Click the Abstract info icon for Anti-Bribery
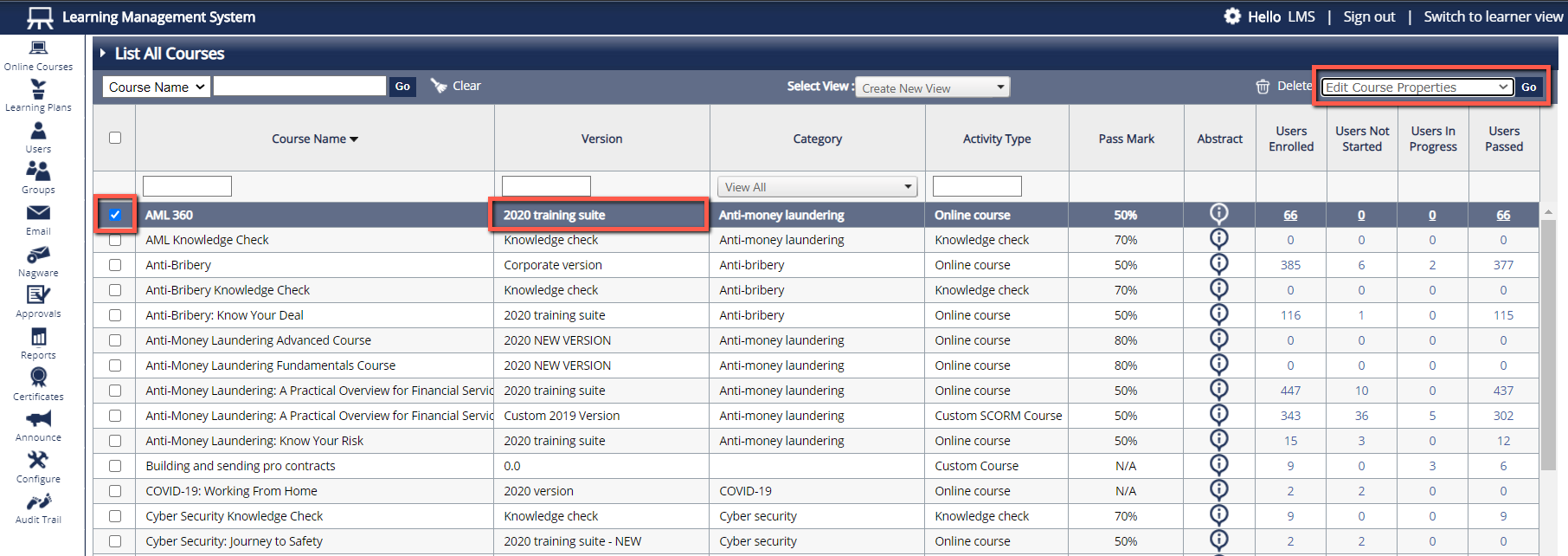The width and height of the screenshot is (1568, 556). click(x=1218, y=264)
